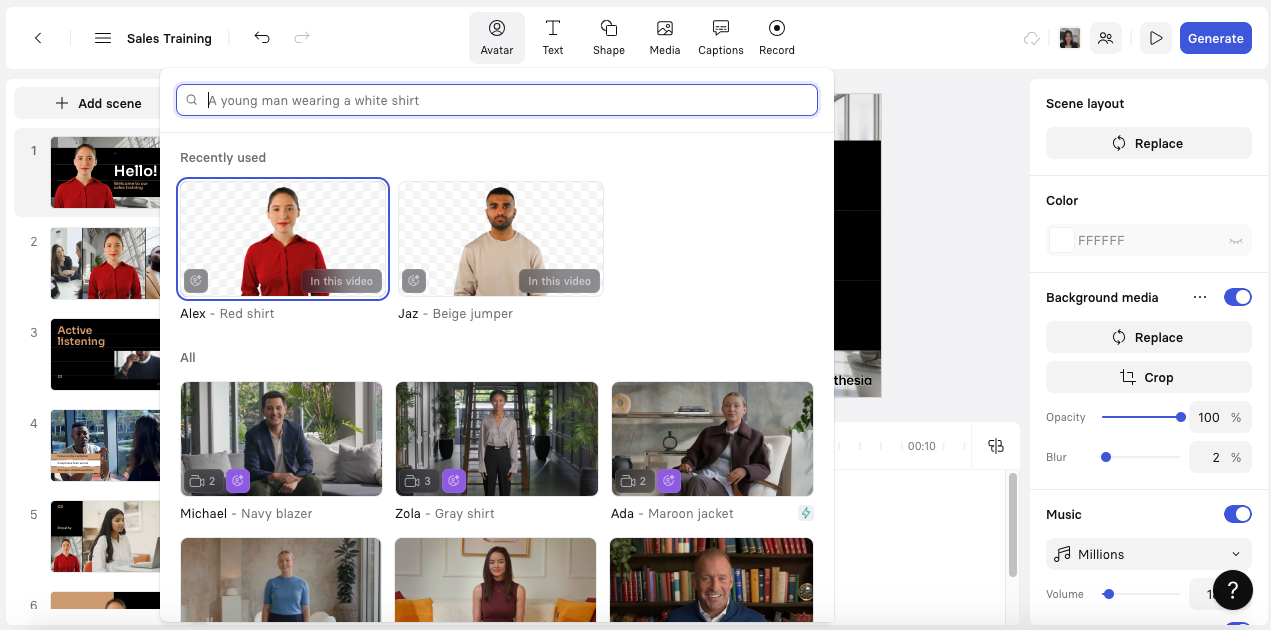Viewport: 1271px width, 630px height.
Task: Click the Crop button
Action: (x=1148, y=377)
